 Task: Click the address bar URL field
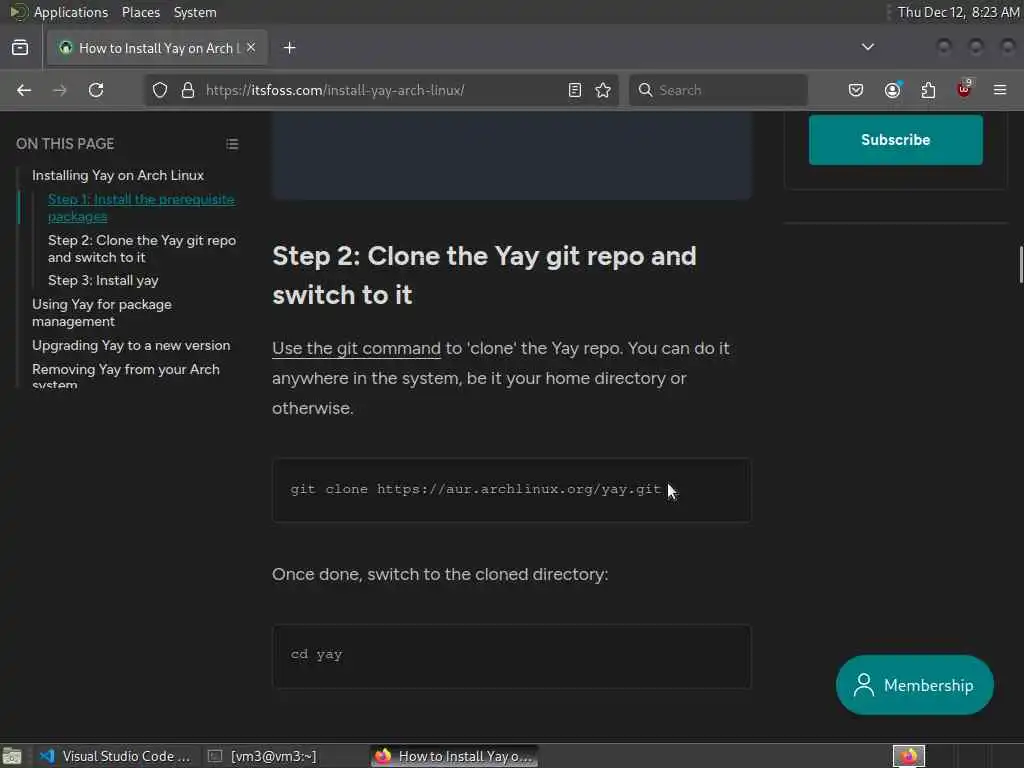tap(382, 90)
